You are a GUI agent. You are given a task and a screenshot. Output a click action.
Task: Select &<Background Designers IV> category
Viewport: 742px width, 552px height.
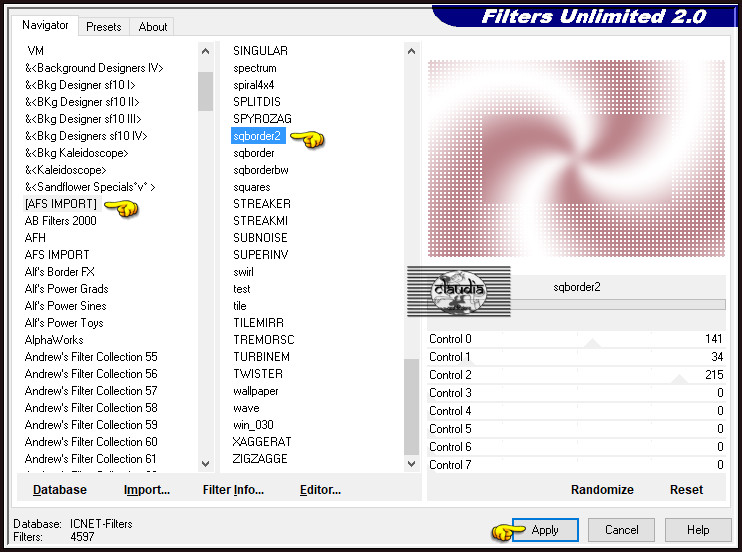pyautogui.click(x=94, y=68)
